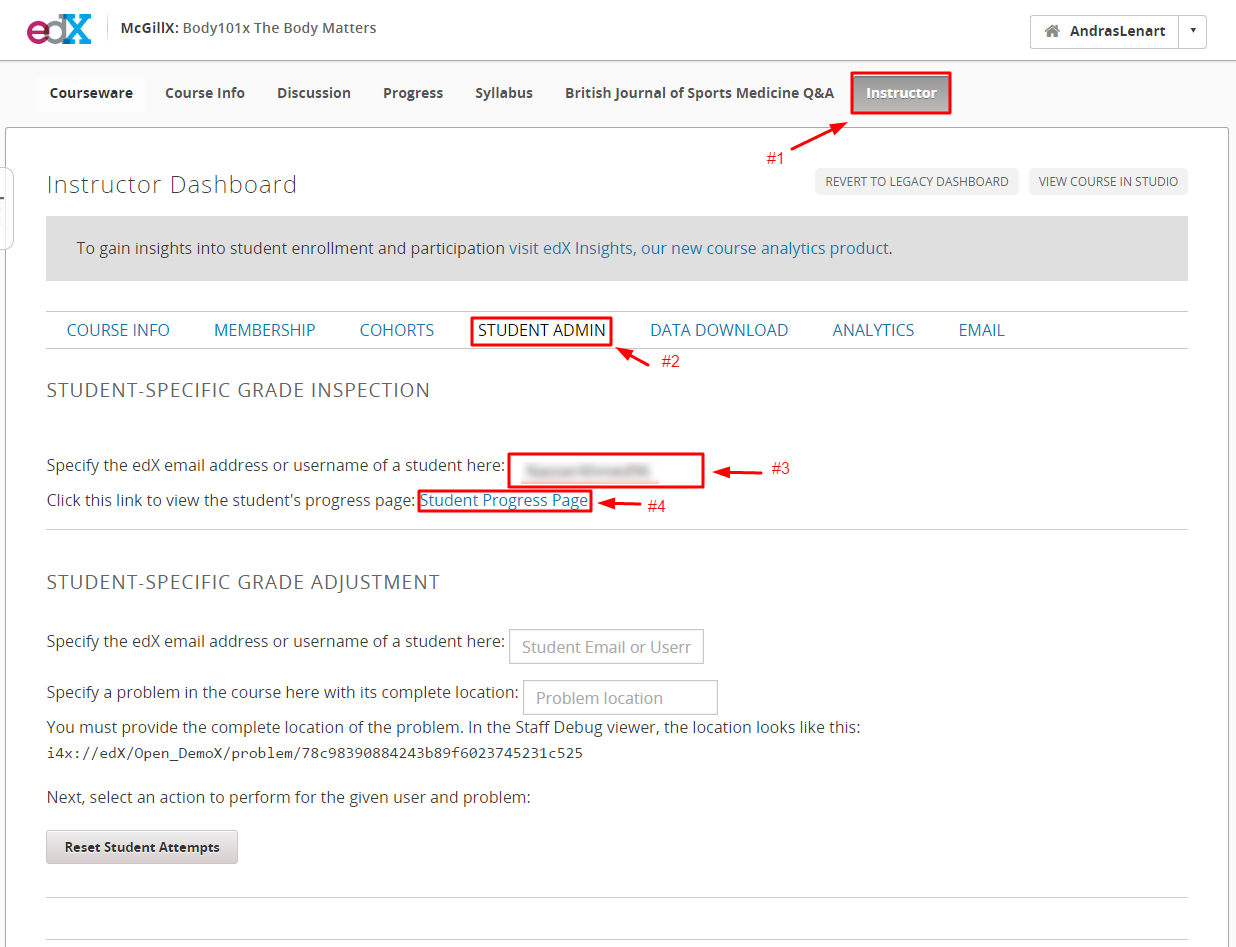Viewport: 1236px width, 947px height.
Task: Go to the ANALYTICS section
Action: click(873, 330)
